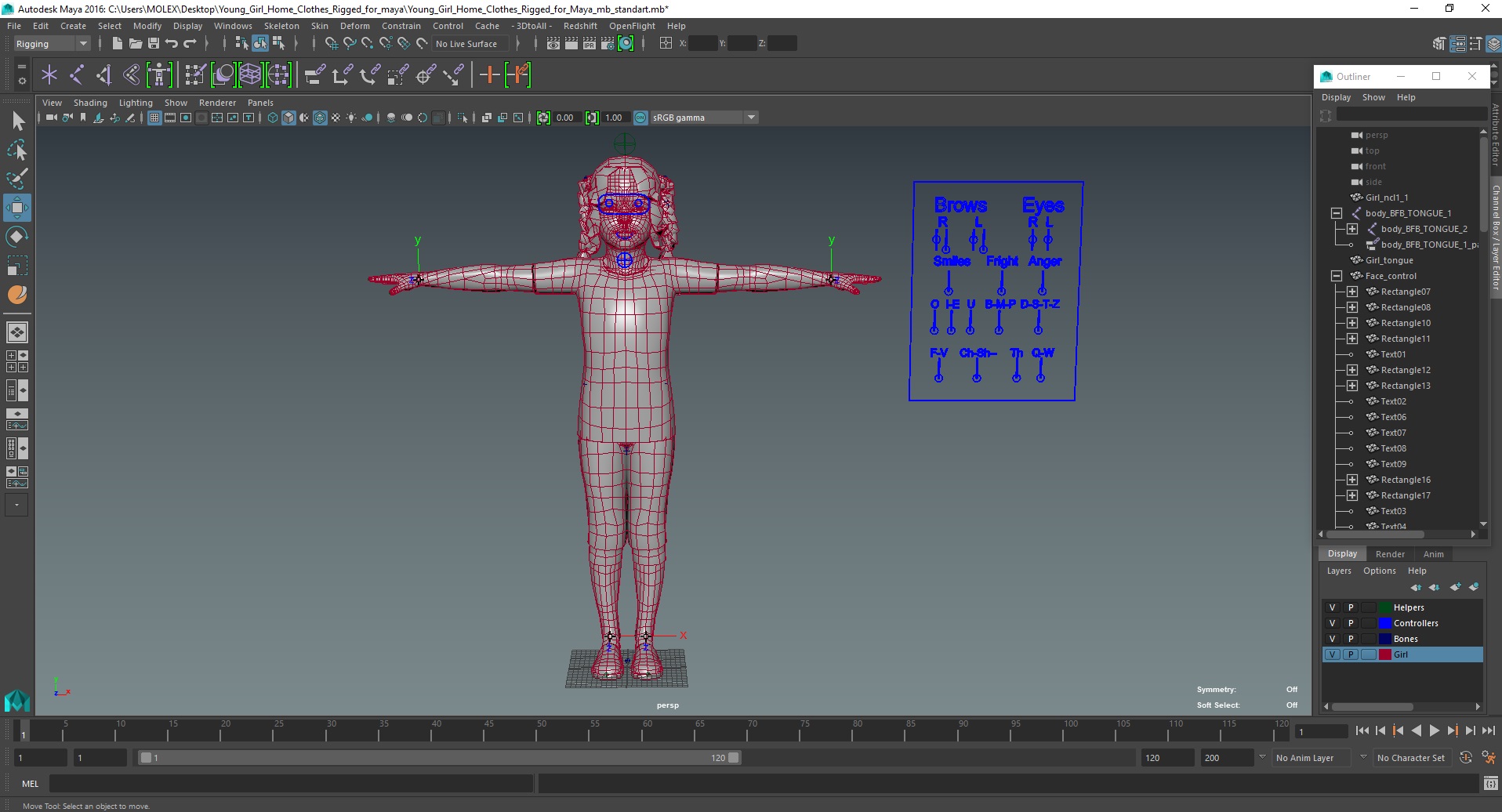The height and width of the screenshot is (812, 1502).
Task: Click the Render current frame icon
Action: pyautogui.click(x=571, y=43)
